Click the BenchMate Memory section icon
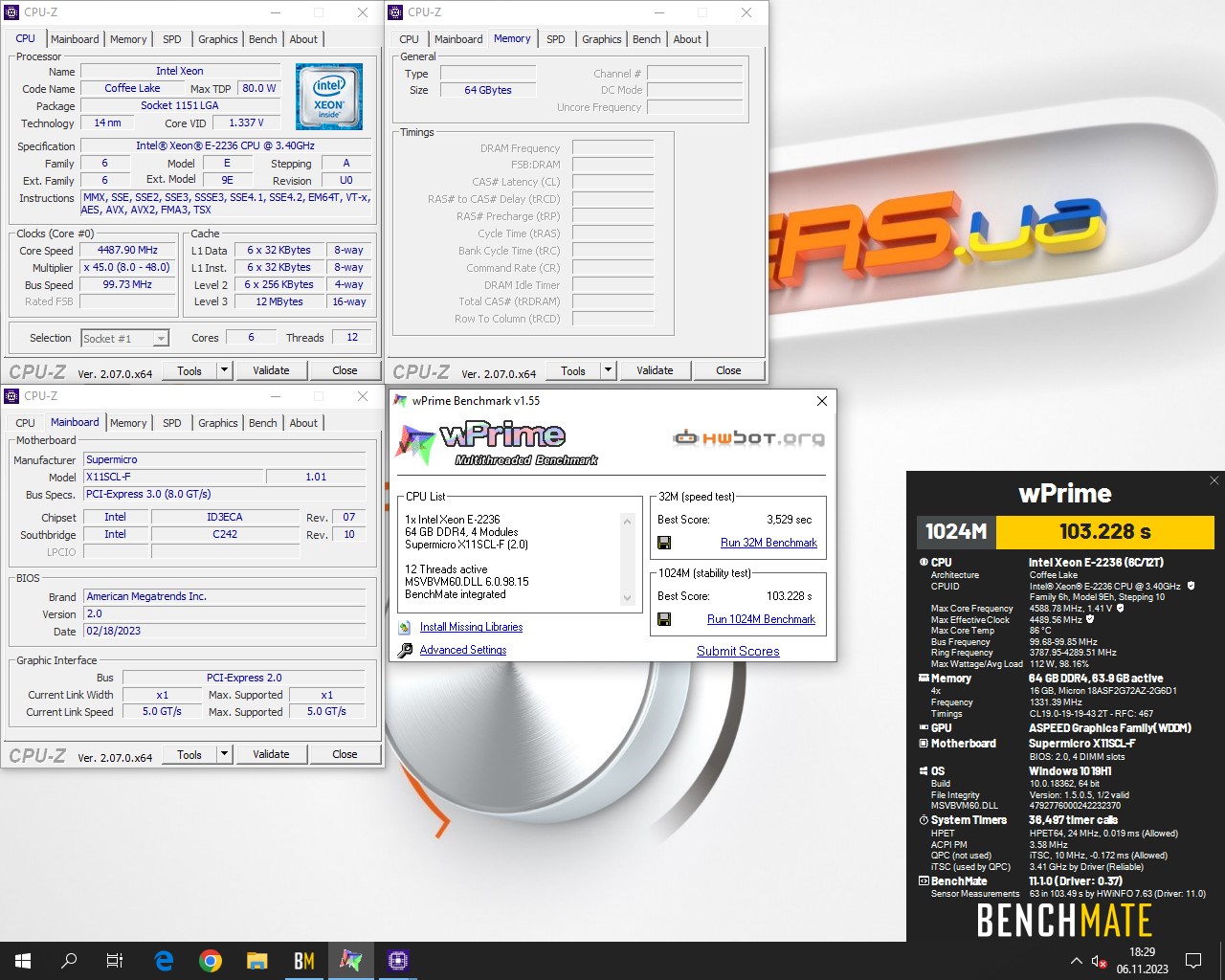This screenshot has height=980, width=1225. [924, 679]
